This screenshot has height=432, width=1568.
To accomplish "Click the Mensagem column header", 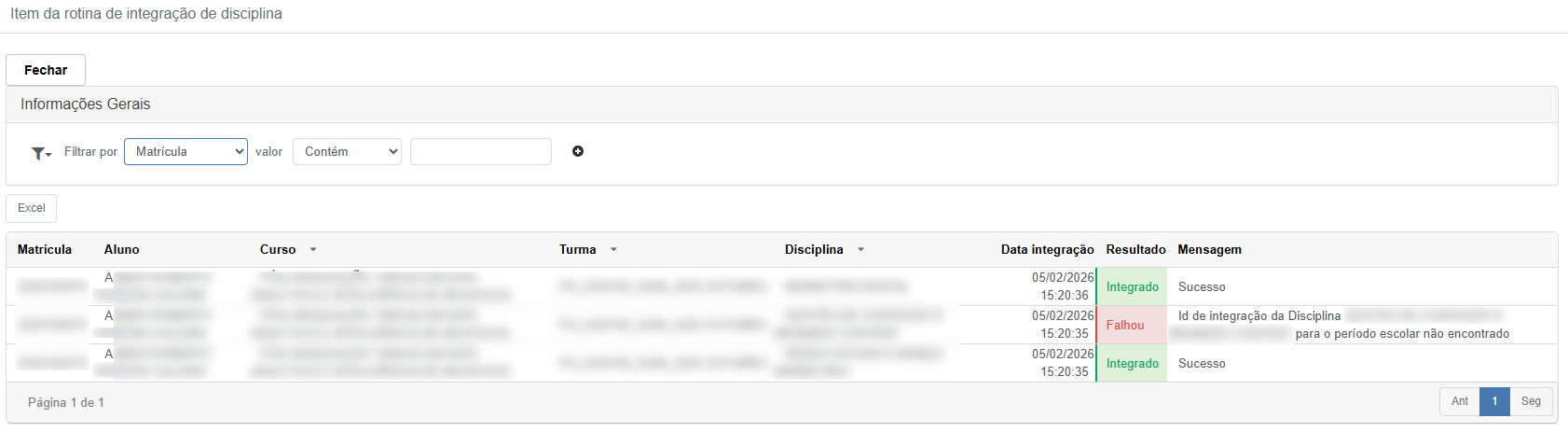I will pyautogui.click(x=1209, y=250).
